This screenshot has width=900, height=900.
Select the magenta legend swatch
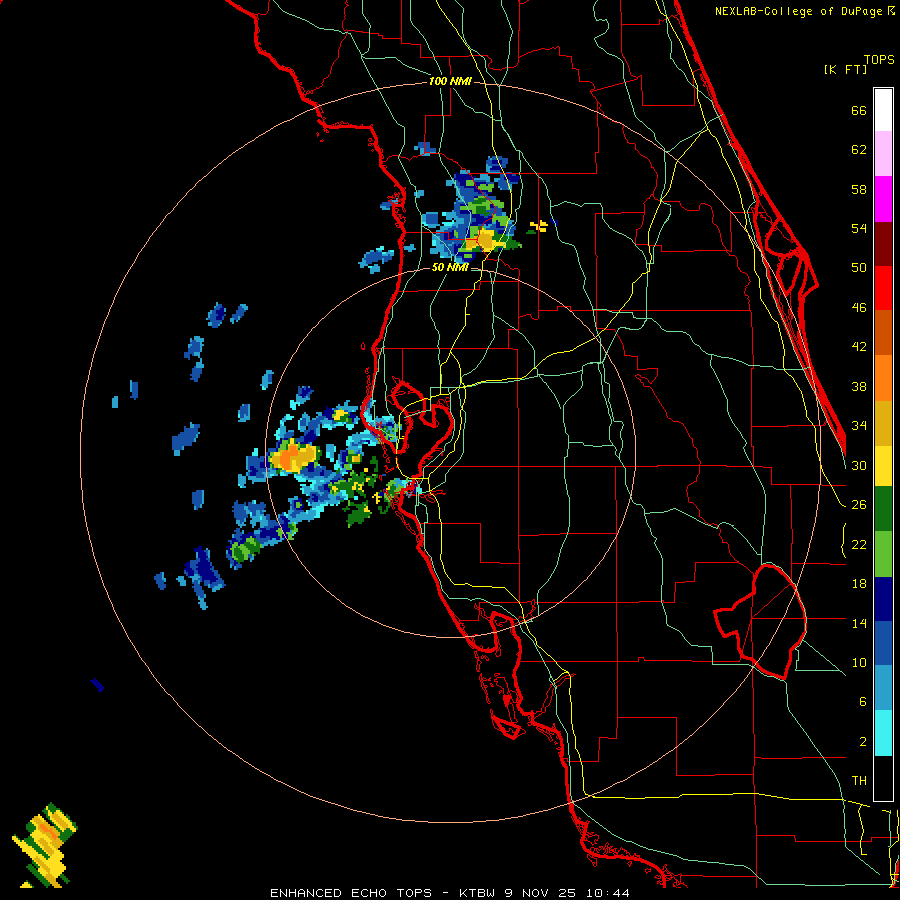[x=883, y=199]
